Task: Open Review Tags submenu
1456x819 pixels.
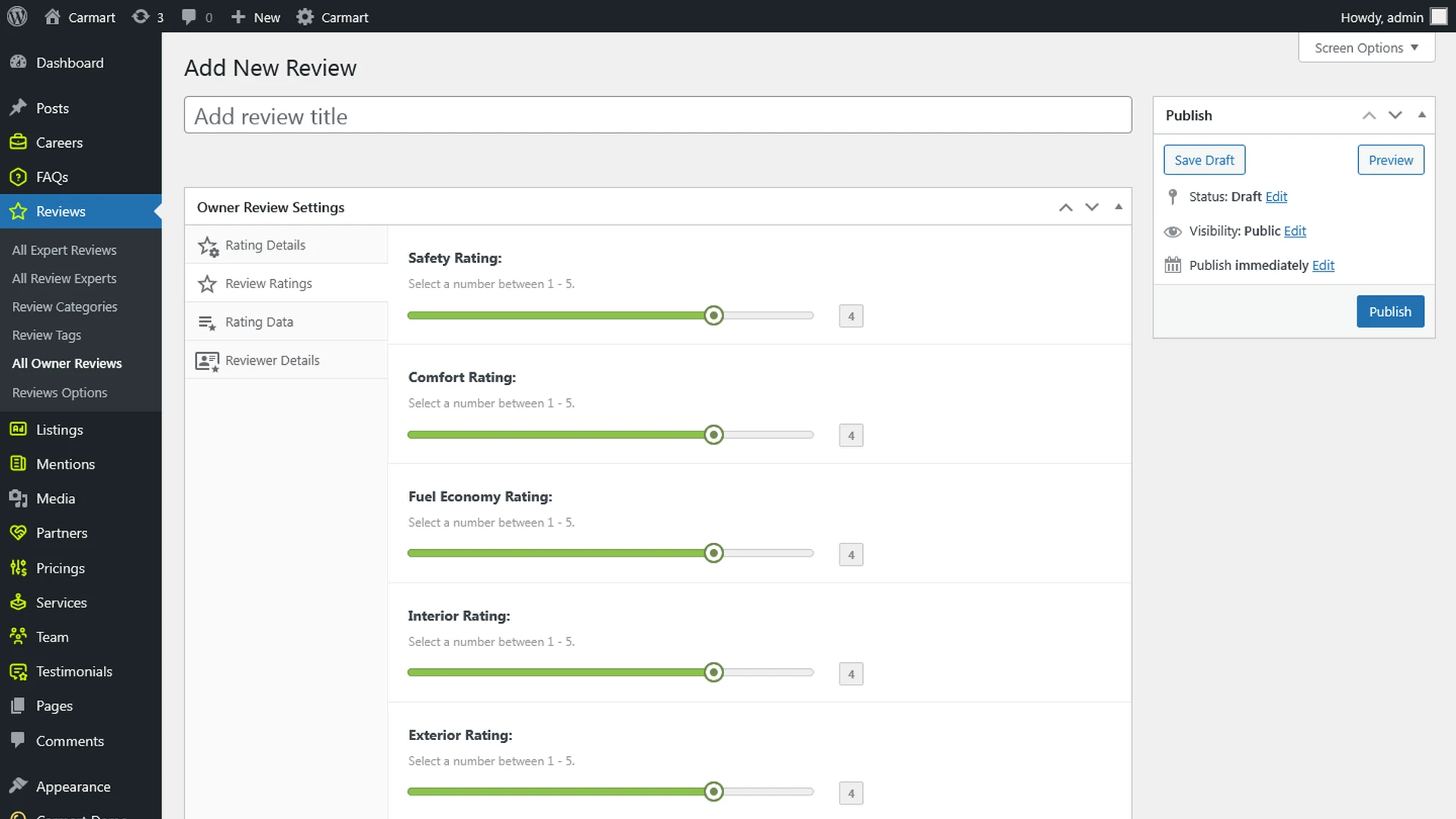Action: pos(46,335)
